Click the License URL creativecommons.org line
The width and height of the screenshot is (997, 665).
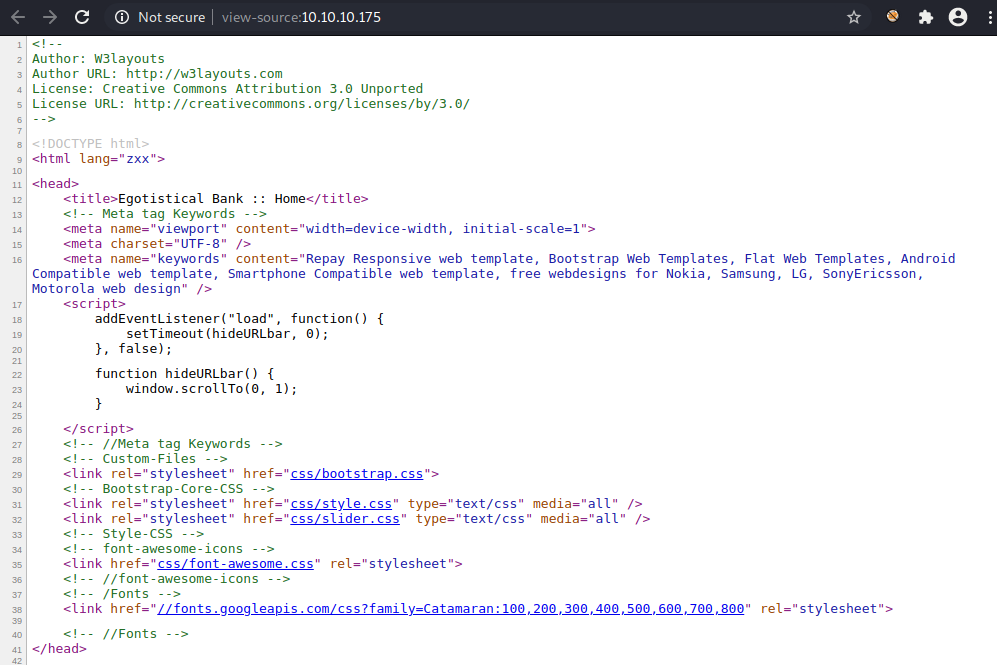pyautogui.click(x=251, y=104)
